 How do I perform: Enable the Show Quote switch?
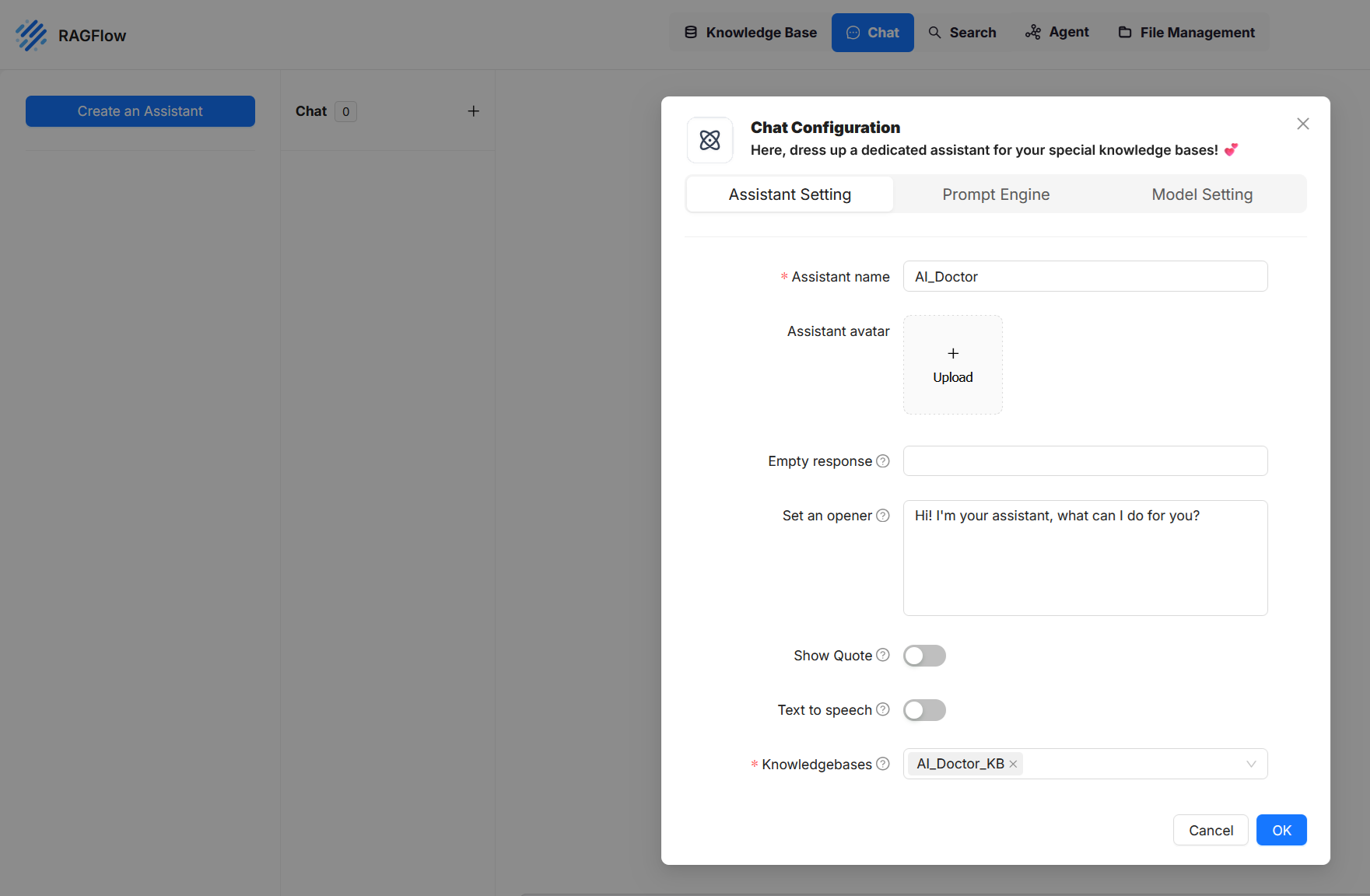point(924,656)
